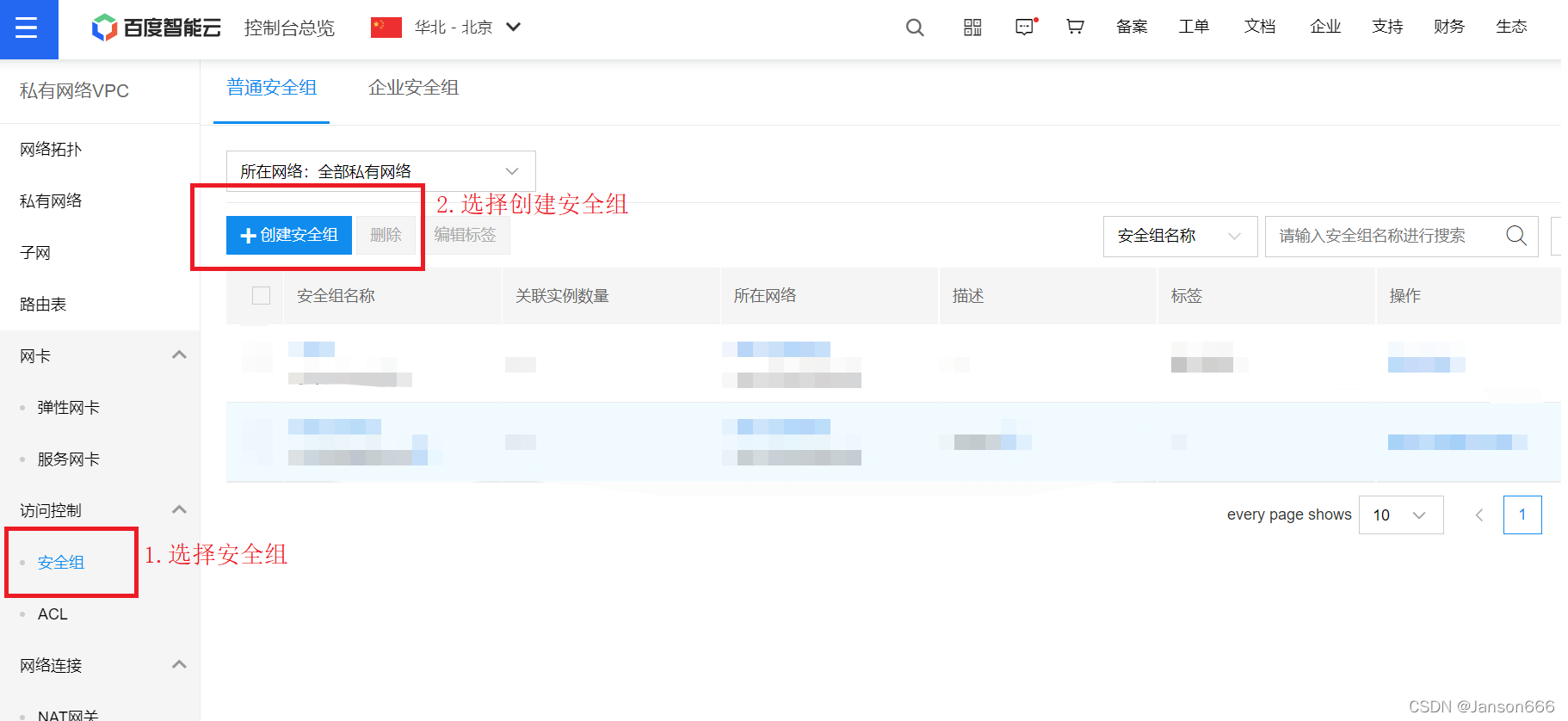
Task: Click the 创建安全组 button
Action: pyautogui.click(x=289, y=235)
